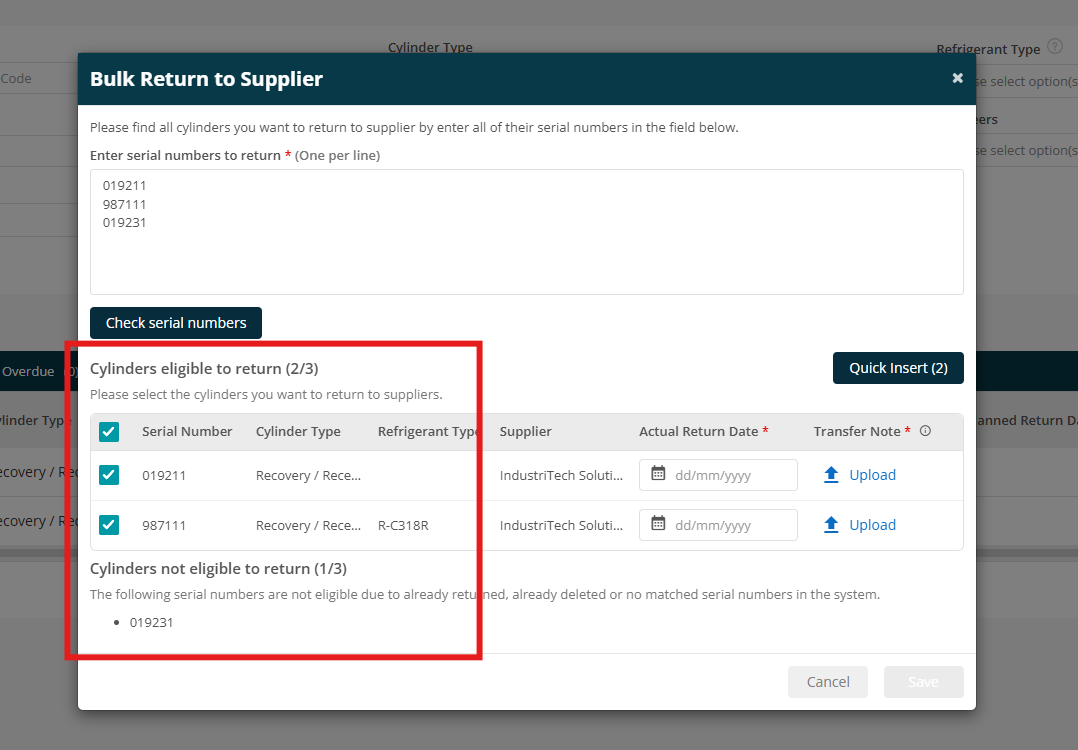Click the Actual Return Date column header
1078x750 pixels.
698,432
